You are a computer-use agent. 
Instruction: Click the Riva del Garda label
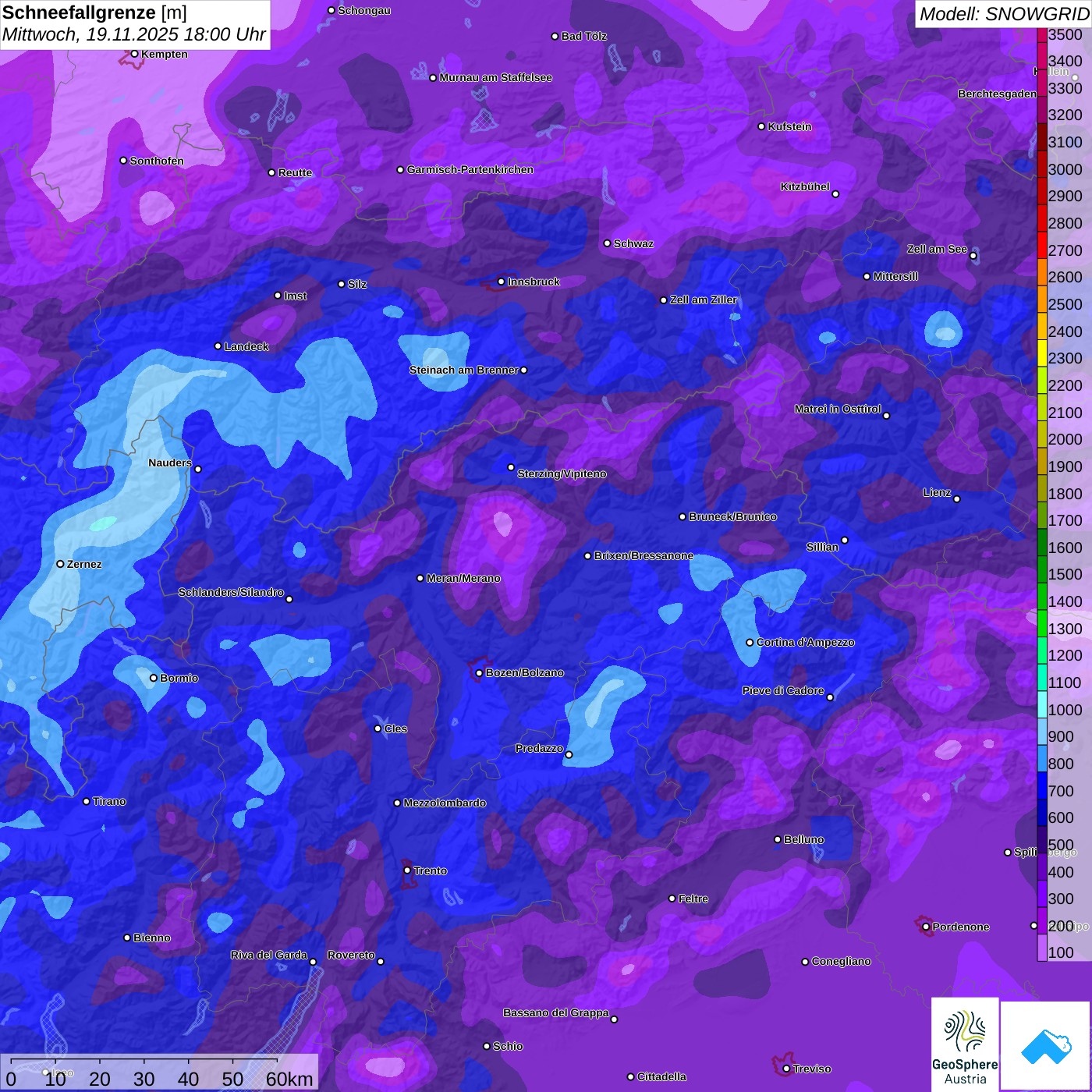269,955
